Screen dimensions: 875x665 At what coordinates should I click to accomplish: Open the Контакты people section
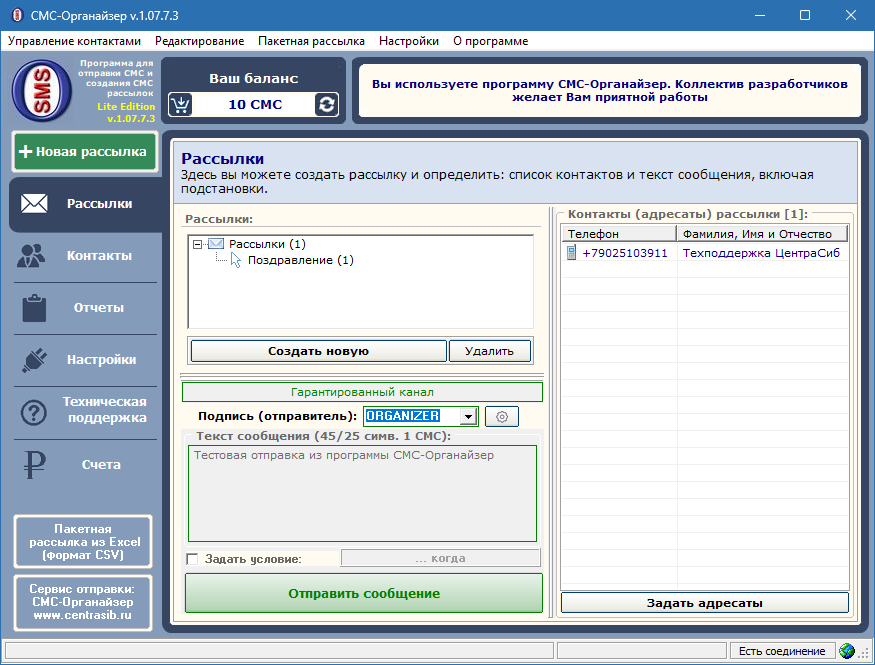(84, 256)
